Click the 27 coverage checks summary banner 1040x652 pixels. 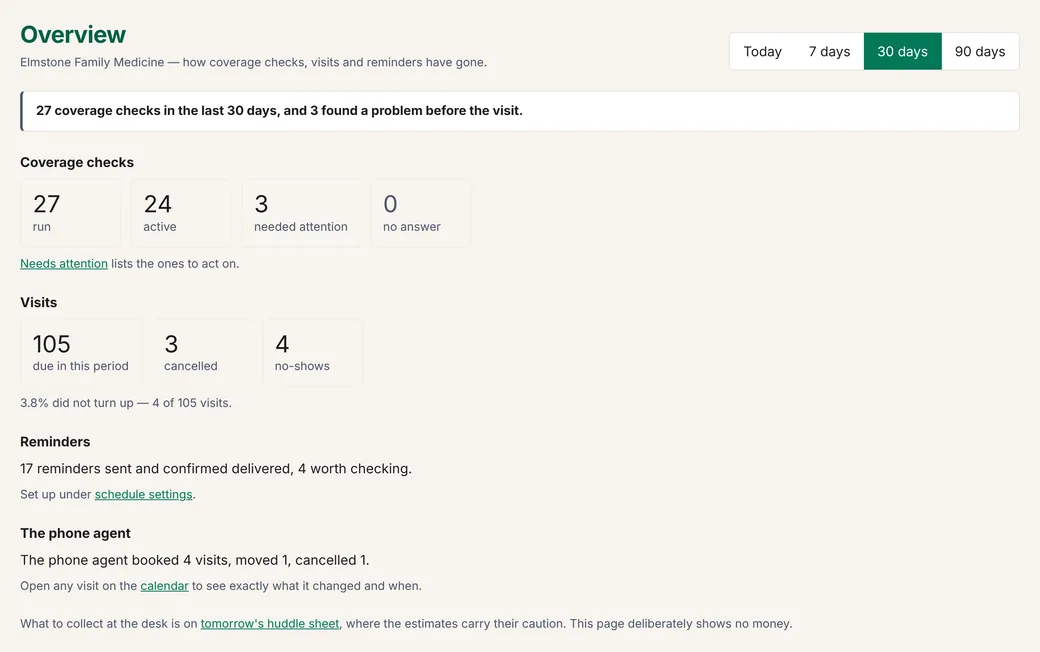[x=520, y=111]
